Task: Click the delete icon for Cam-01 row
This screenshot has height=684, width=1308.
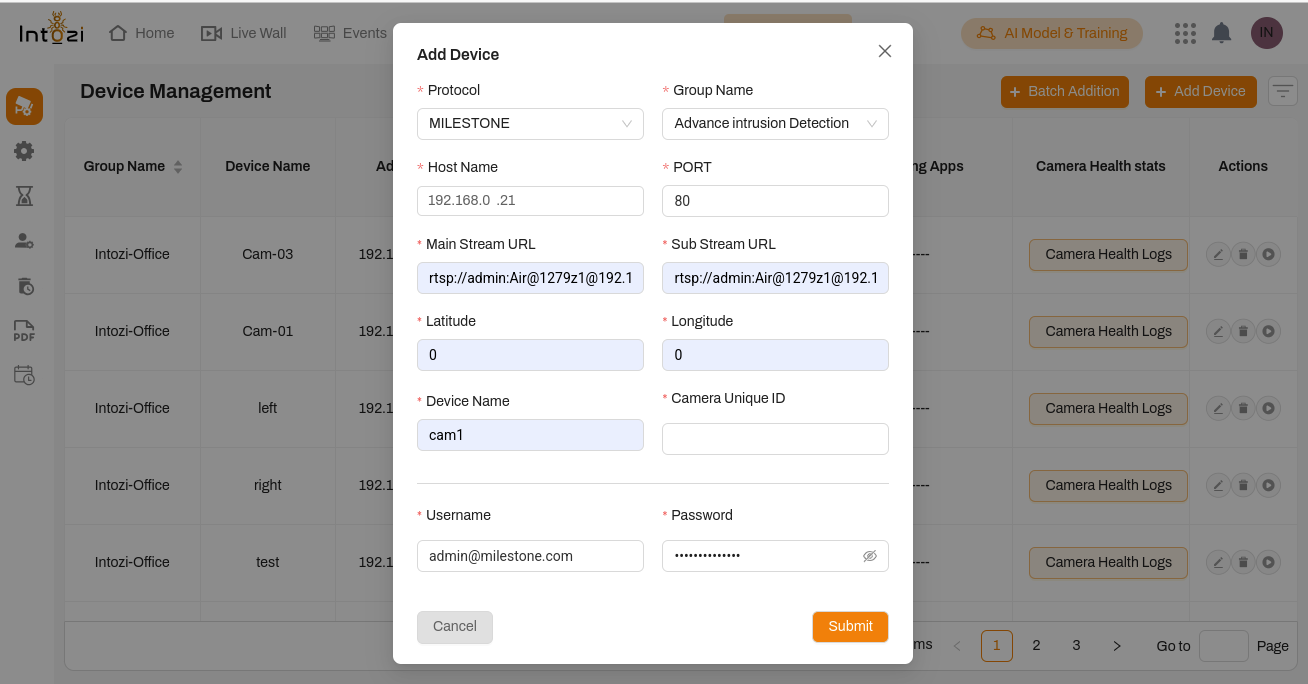Action: [x=1243, y=331]
